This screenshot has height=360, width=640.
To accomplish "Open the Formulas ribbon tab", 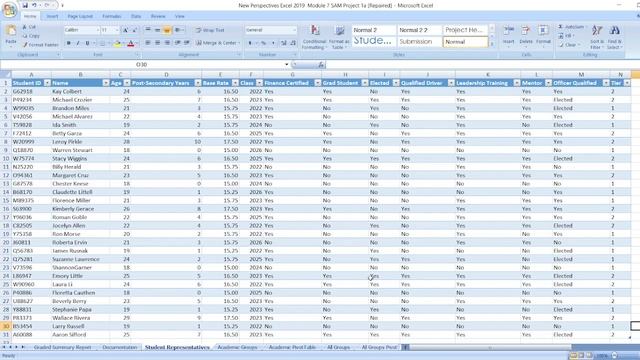I will [111, 16].
